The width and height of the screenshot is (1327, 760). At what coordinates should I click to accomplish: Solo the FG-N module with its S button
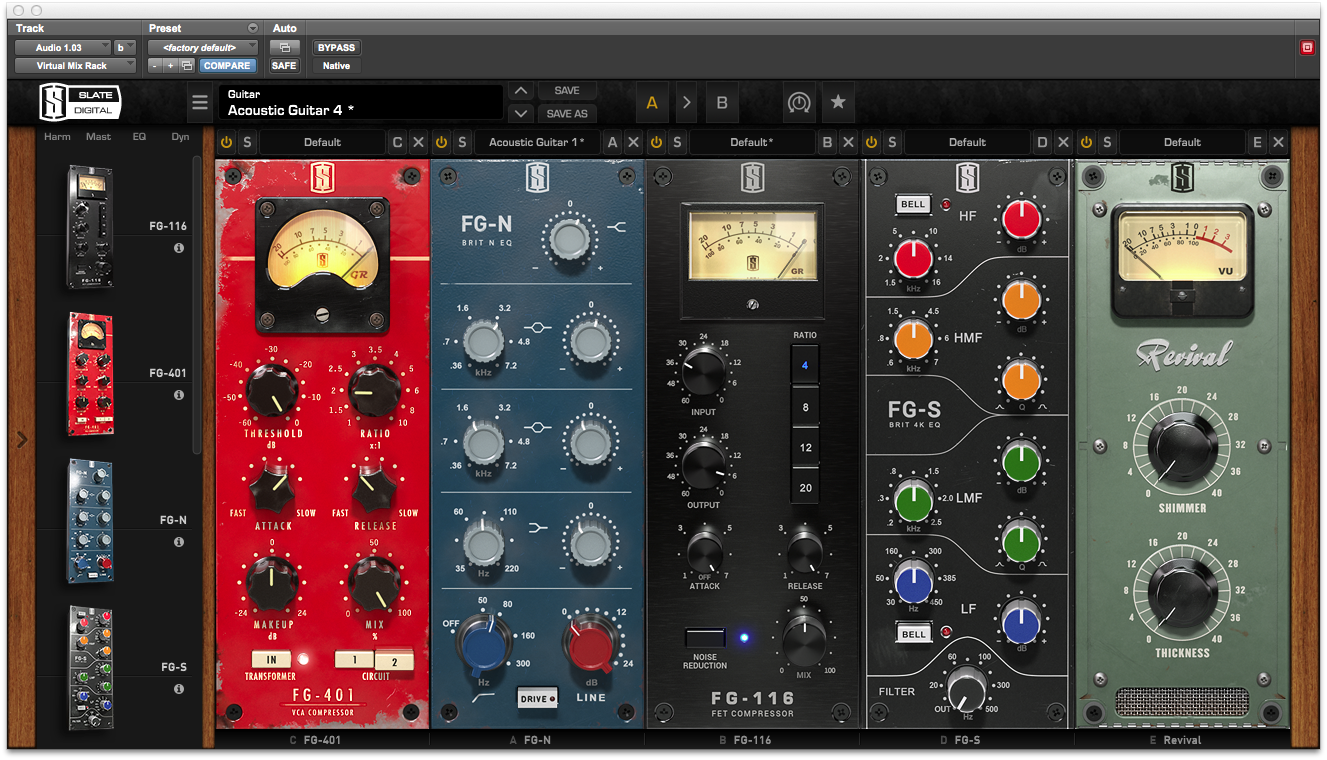click(462, 142)
